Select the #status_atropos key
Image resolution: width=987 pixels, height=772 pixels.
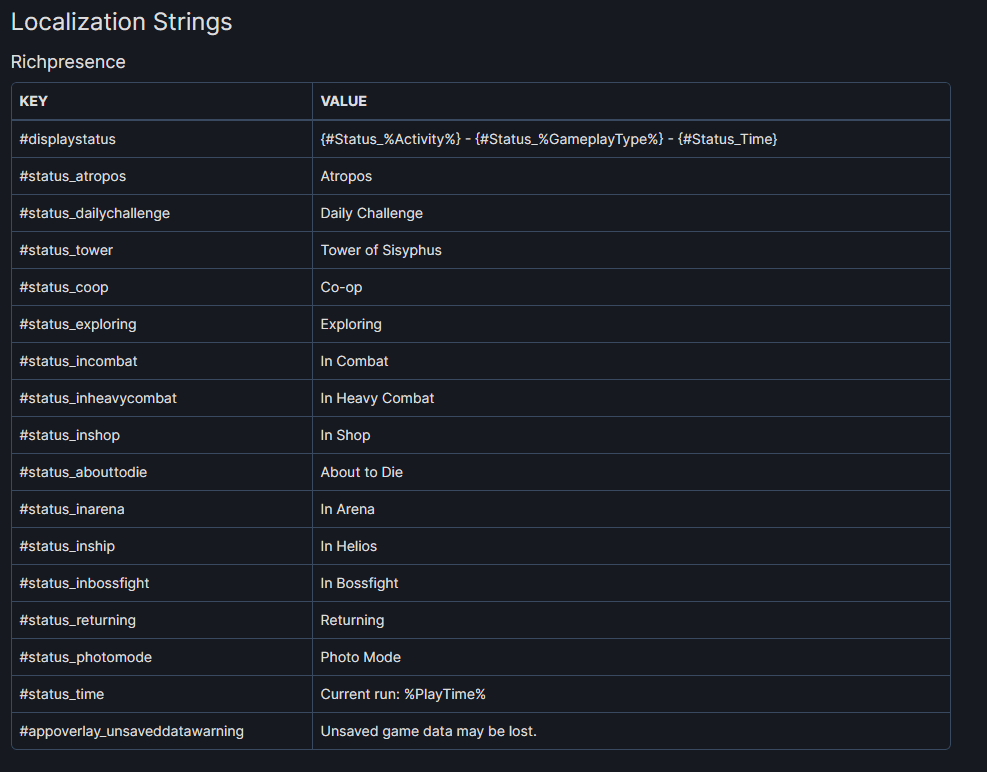tap(72, 176)
